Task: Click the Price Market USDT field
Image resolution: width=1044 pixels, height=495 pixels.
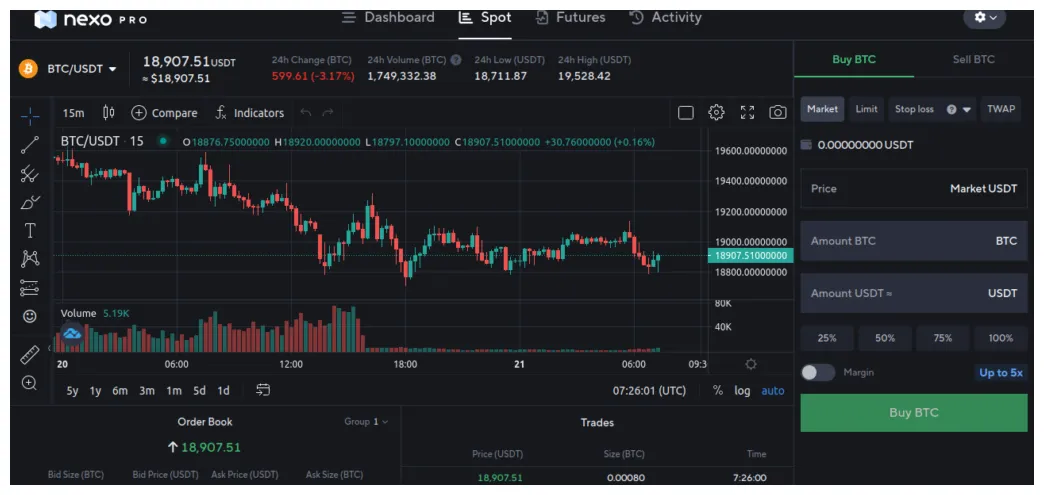Action: click(914, 189)
